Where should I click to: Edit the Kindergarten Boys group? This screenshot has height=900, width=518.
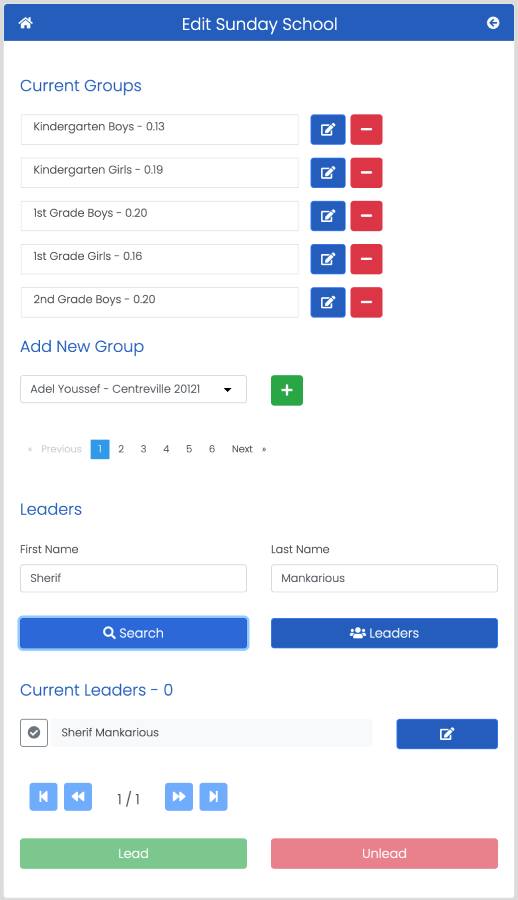(x=328, y=129)
